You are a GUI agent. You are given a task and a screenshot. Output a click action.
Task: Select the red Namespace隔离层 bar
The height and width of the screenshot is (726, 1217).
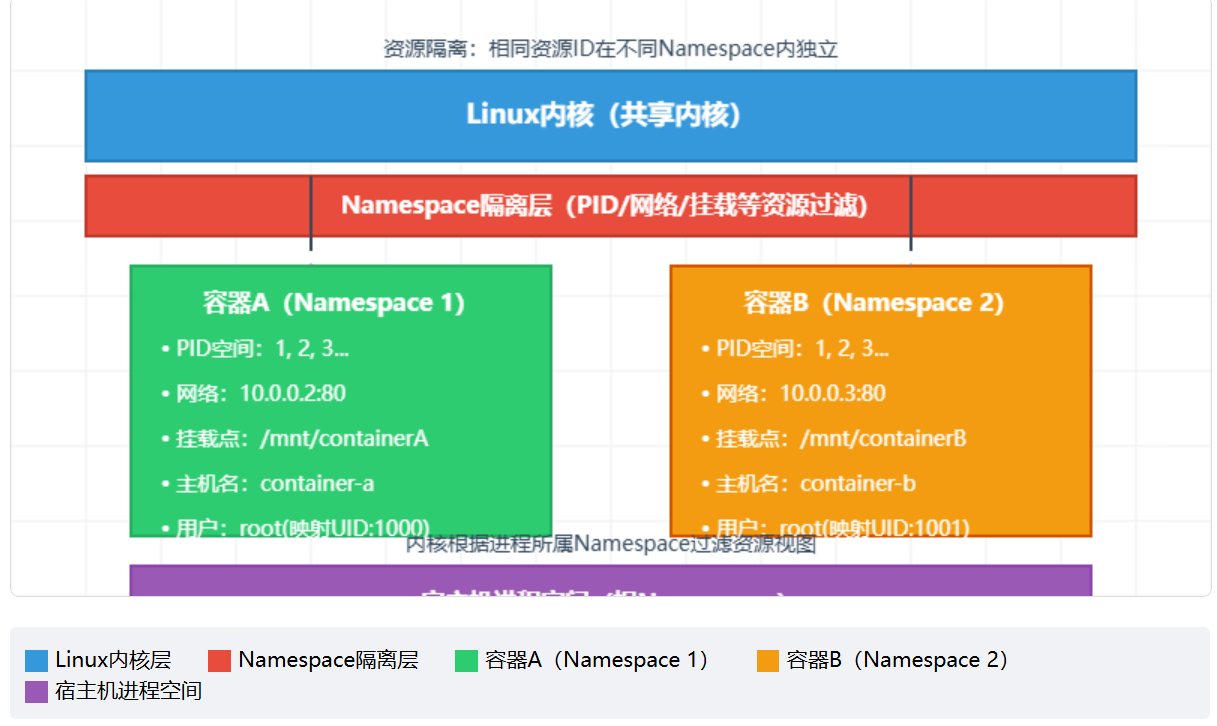(610, 206)
